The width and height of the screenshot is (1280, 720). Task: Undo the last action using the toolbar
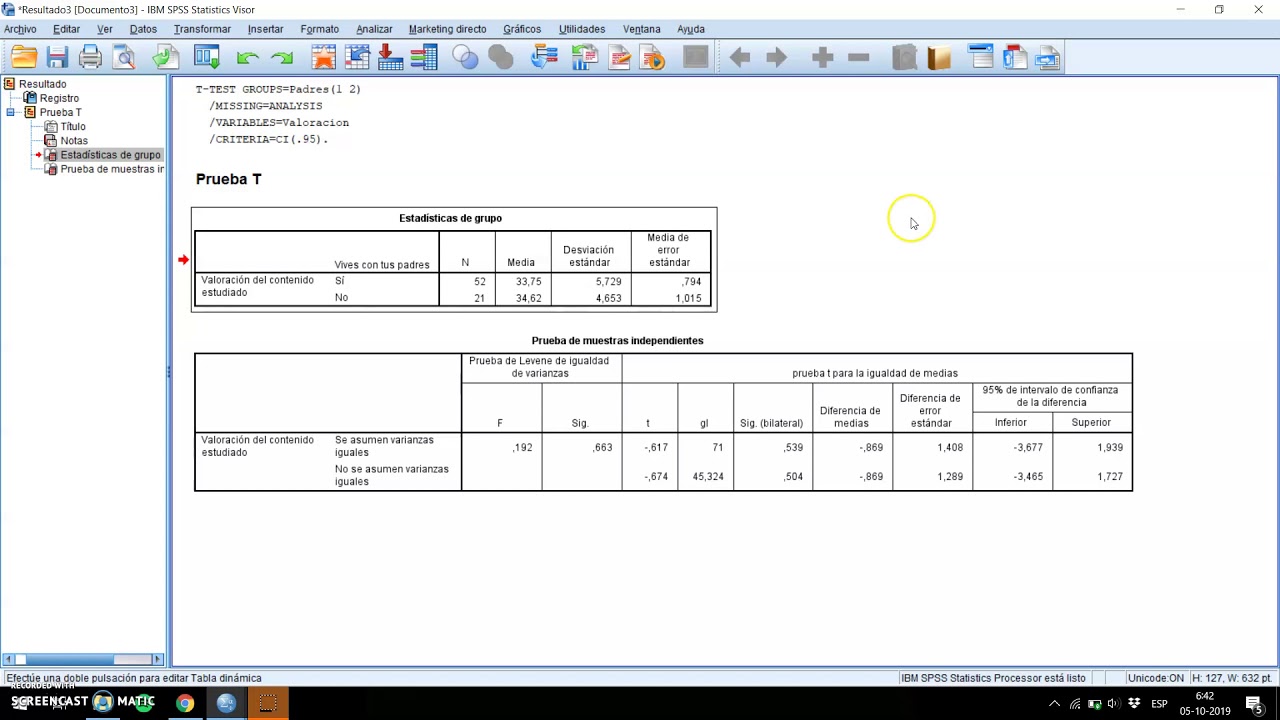(247, 58)
